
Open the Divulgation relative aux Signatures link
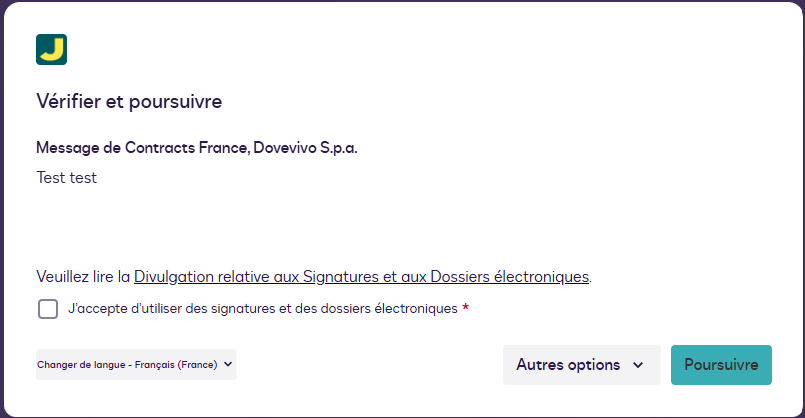click(361, 275)
